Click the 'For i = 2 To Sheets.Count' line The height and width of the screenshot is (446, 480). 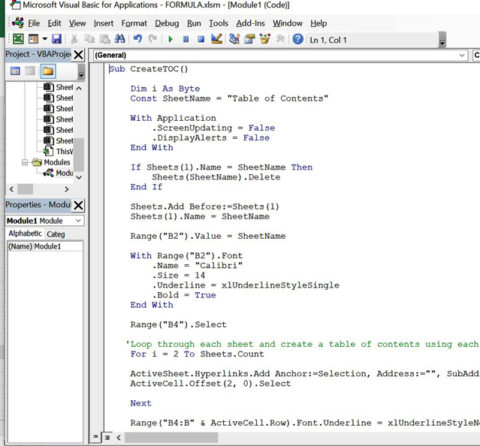[197, 354]
